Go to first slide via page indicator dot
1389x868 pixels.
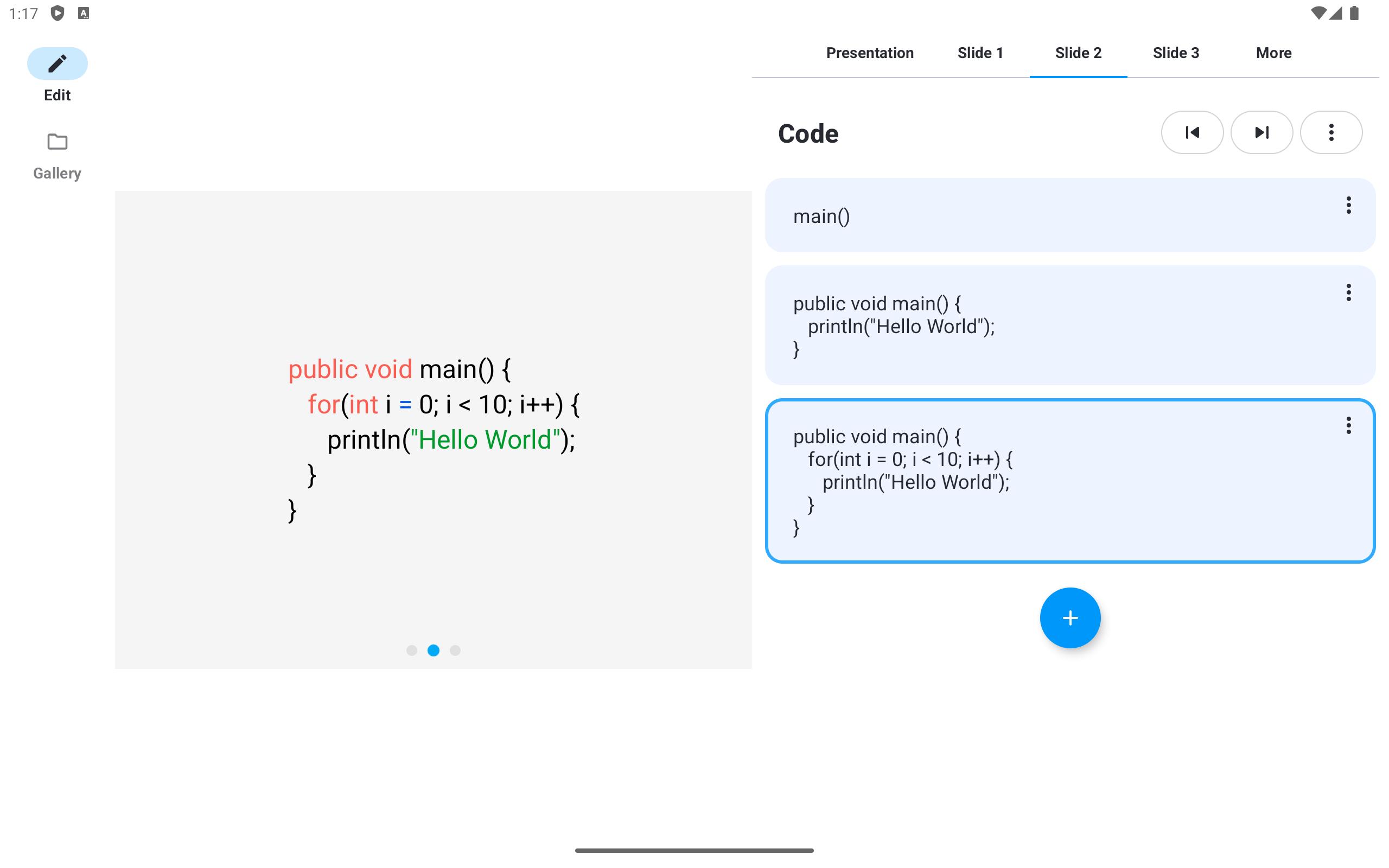click(x=411, y=650)
